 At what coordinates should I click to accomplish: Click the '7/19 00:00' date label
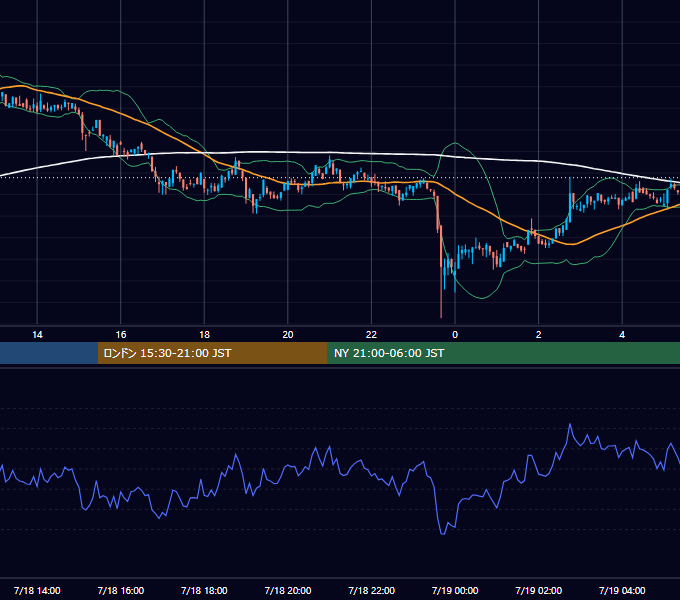(455, 590)
